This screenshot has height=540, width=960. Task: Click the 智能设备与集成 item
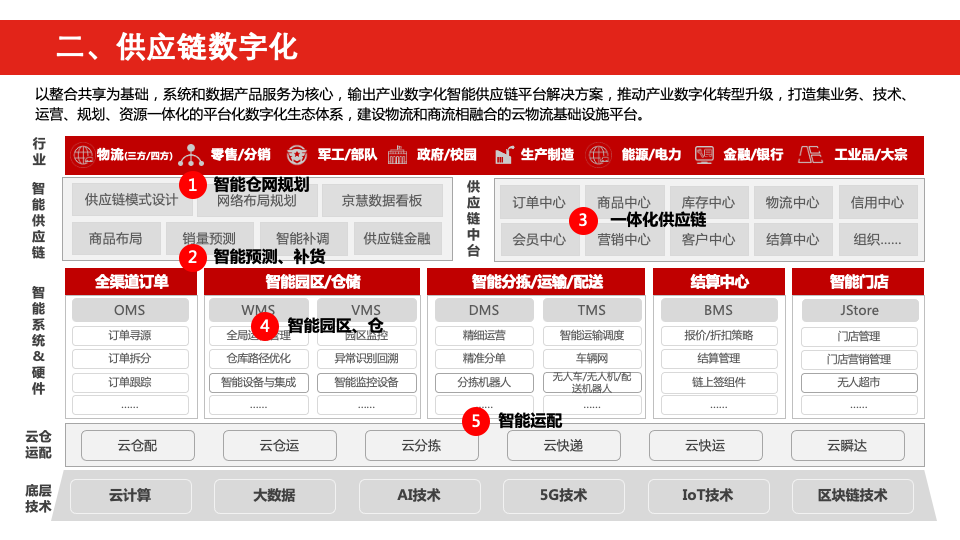(x=258, y=383)
